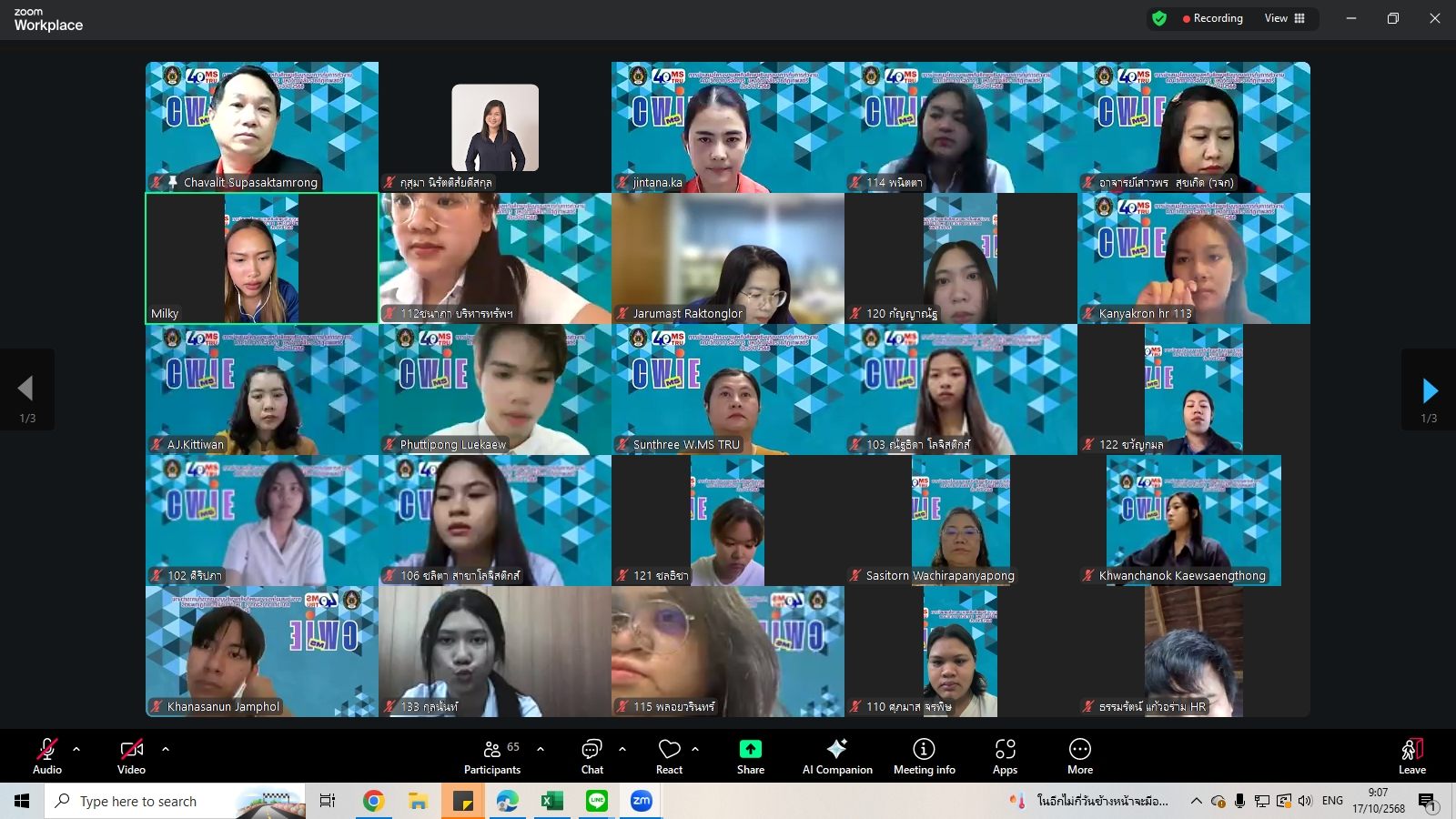The height and width of the screenshot is (819, 1456).
Task: Open the Chat panel
Action: click(x=591, y=756)
